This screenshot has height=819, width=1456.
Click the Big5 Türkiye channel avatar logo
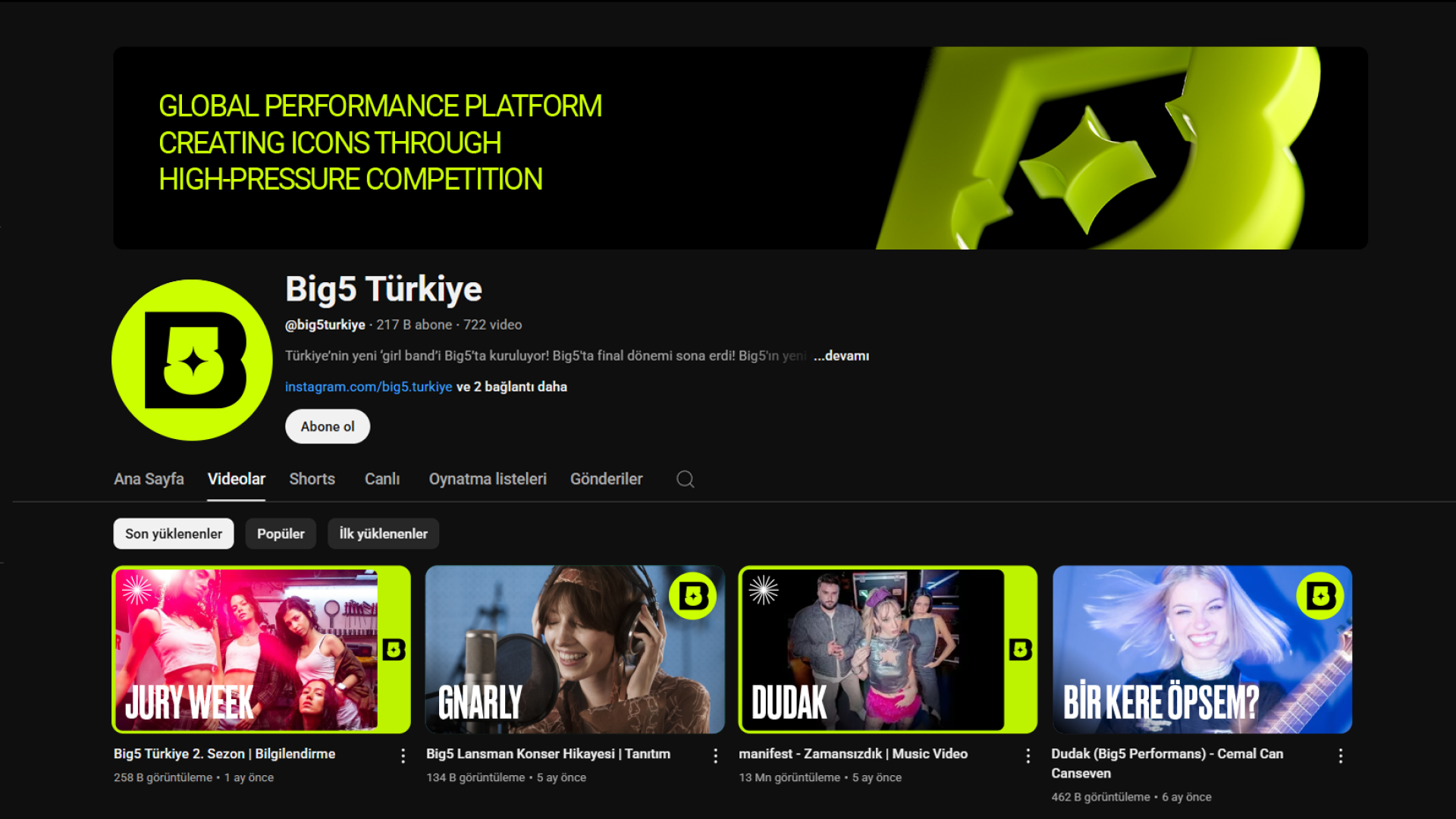192,360
